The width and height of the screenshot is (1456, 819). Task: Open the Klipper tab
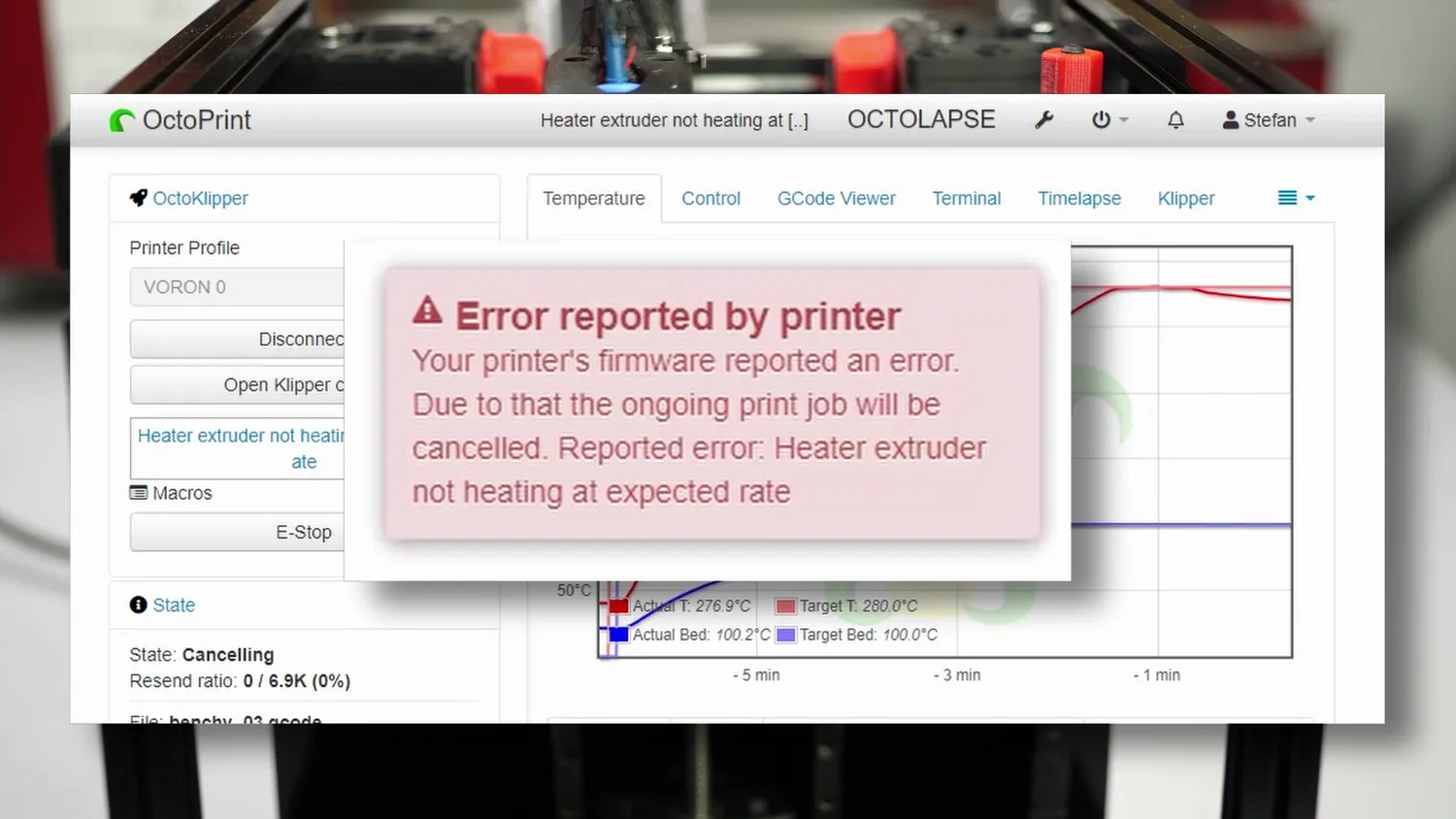[x=1186, y=198]
